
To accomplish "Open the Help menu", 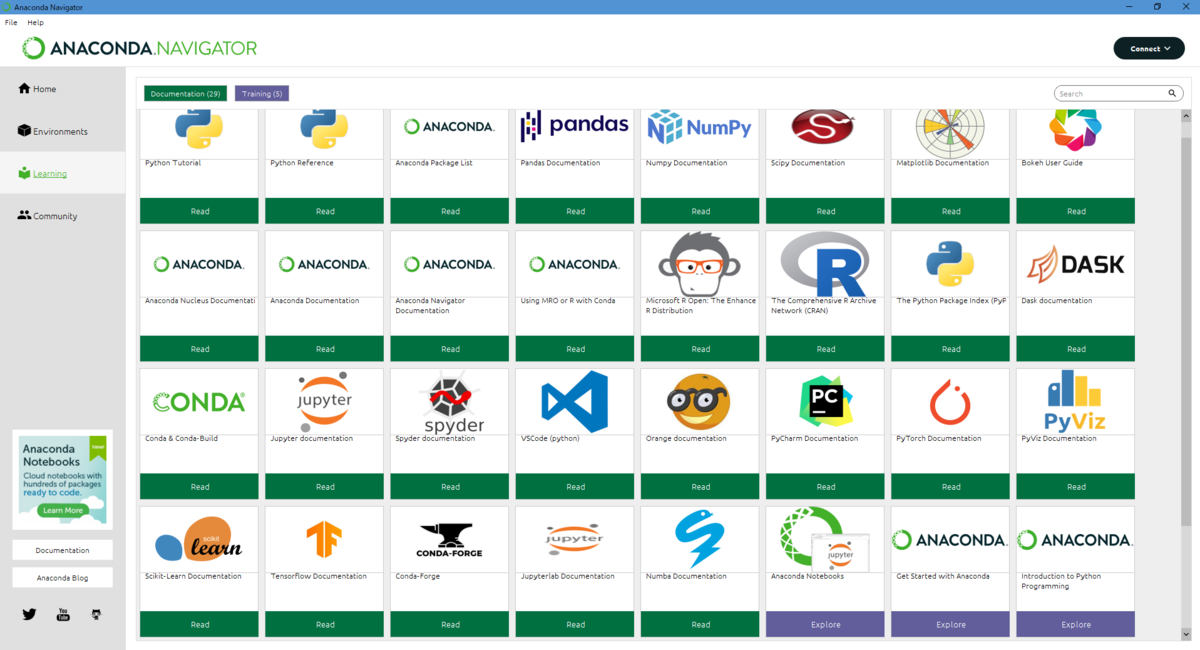I will click(x=36, y=22).
